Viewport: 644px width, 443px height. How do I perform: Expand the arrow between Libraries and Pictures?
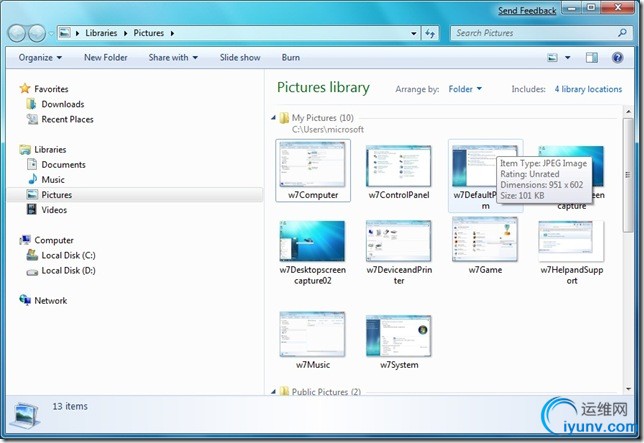(x=126, y=33)
